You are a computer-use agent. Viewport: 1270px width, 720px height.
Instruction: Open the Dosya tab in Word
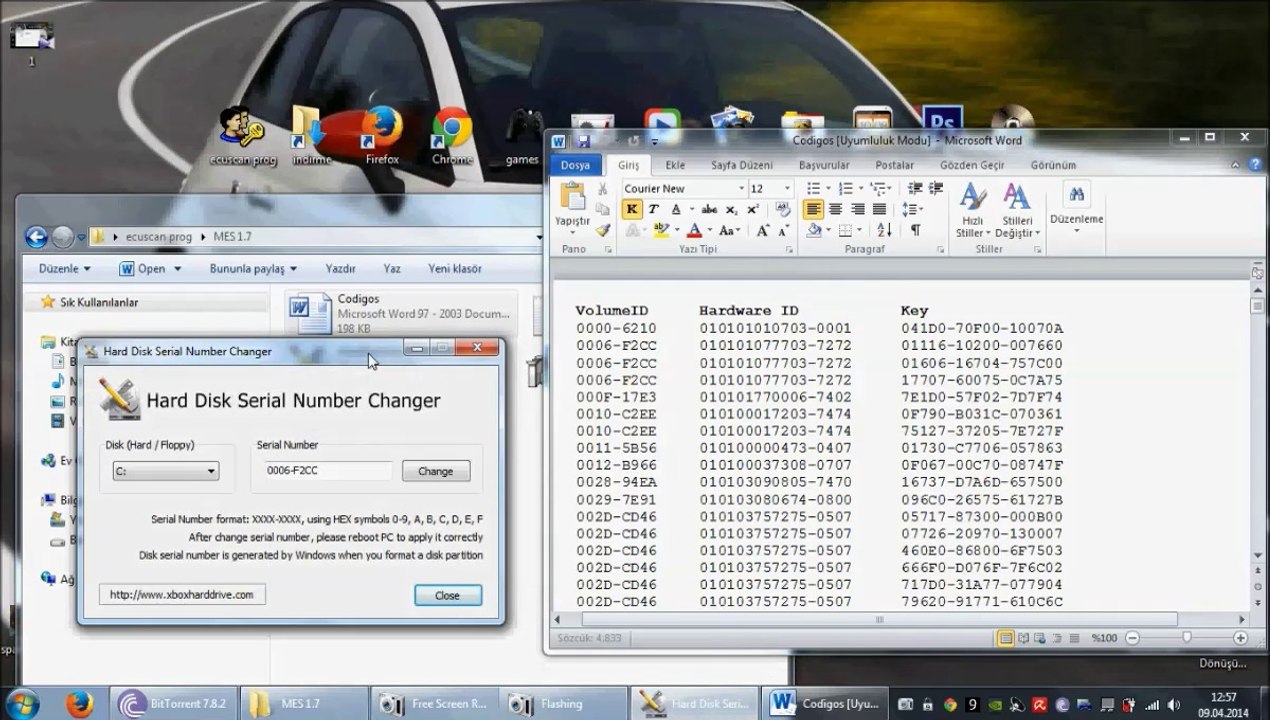pyautogui.click(x=575, y=165)
